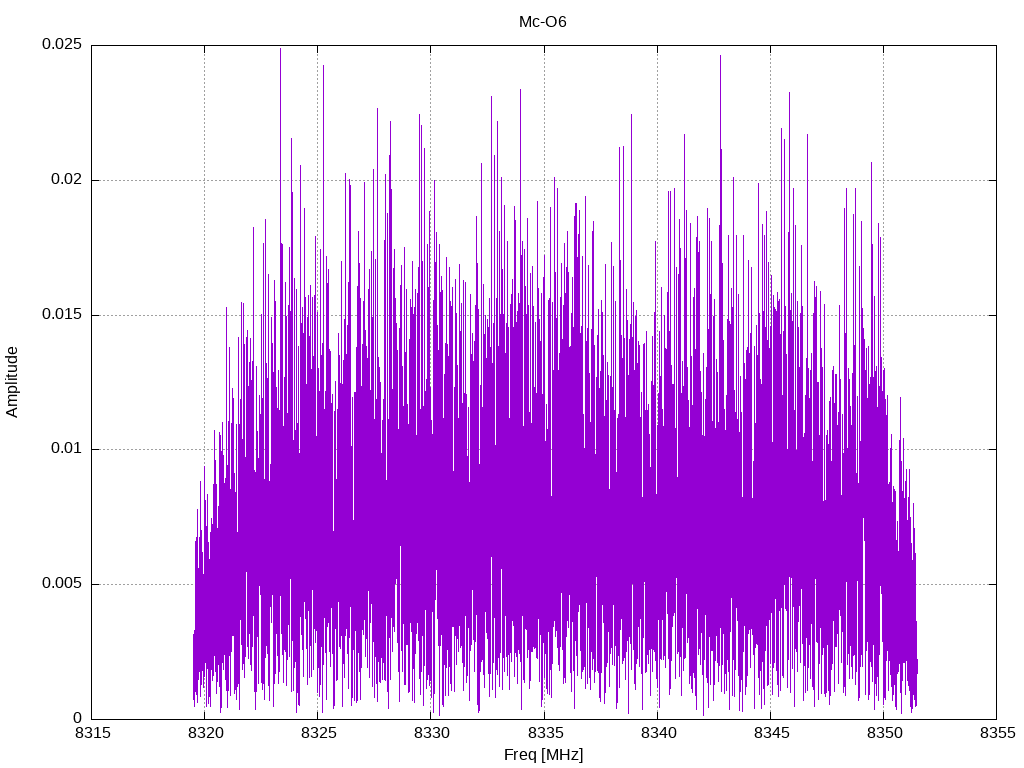Click the y-axis tick label 0.025
Screen dimensions: 1024x768
click(x=62, y=44)
